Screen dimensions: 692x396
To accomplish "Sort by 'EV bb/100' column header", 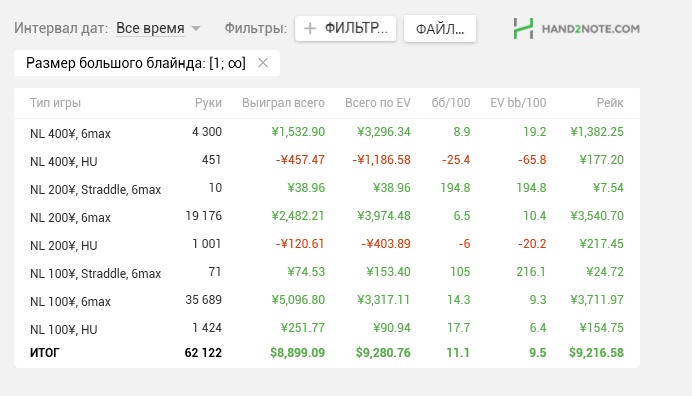I will pyautogui.click(x=518, y=103).
